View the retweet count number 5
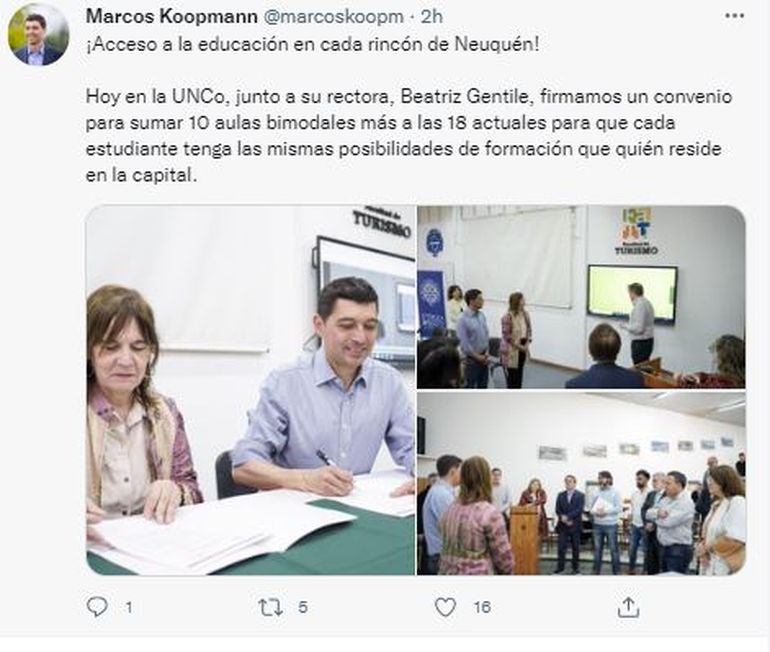770x652 pixels. (302, 608)
